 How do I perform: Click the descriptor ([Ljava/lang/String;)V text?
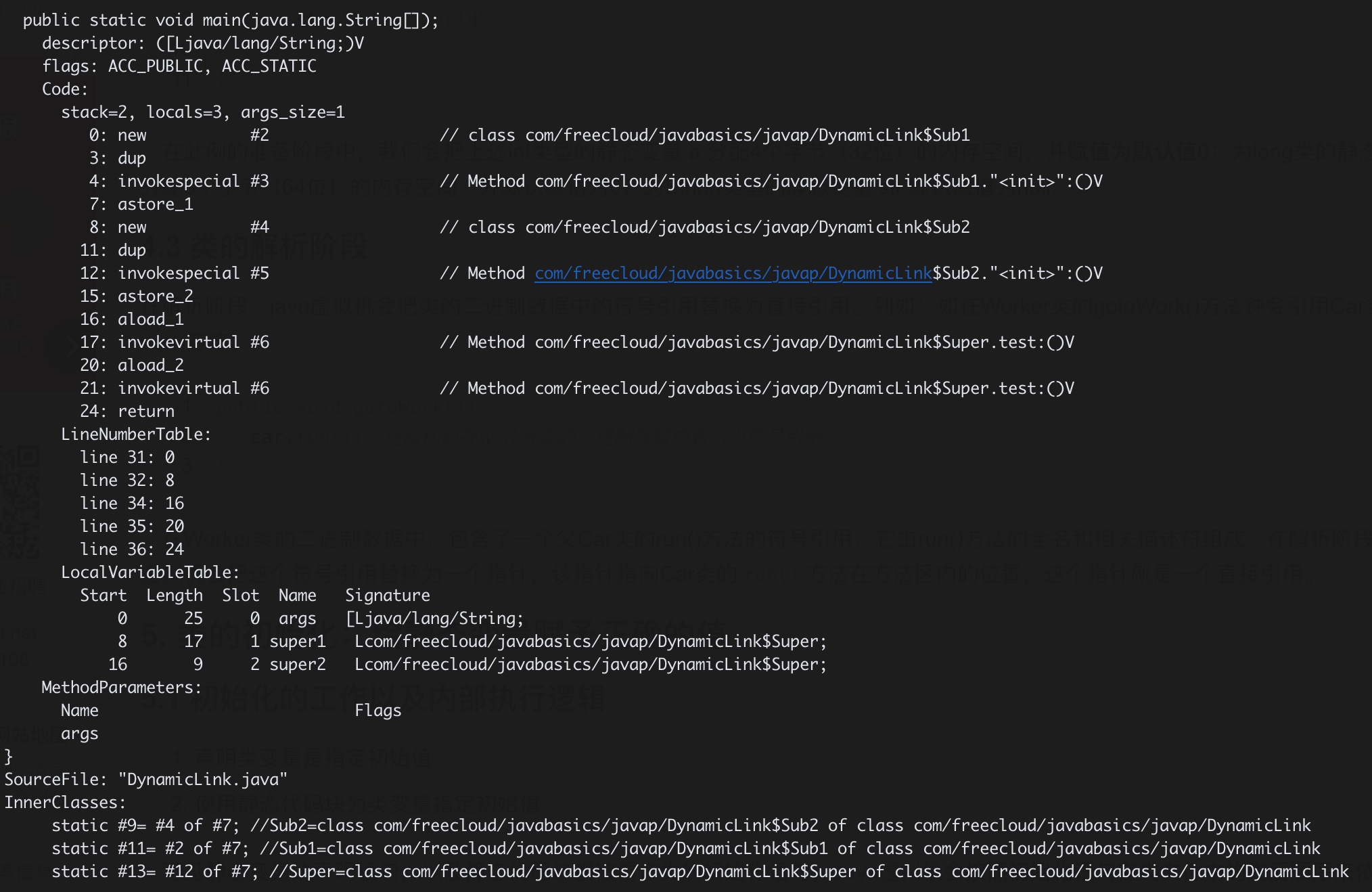203,43
